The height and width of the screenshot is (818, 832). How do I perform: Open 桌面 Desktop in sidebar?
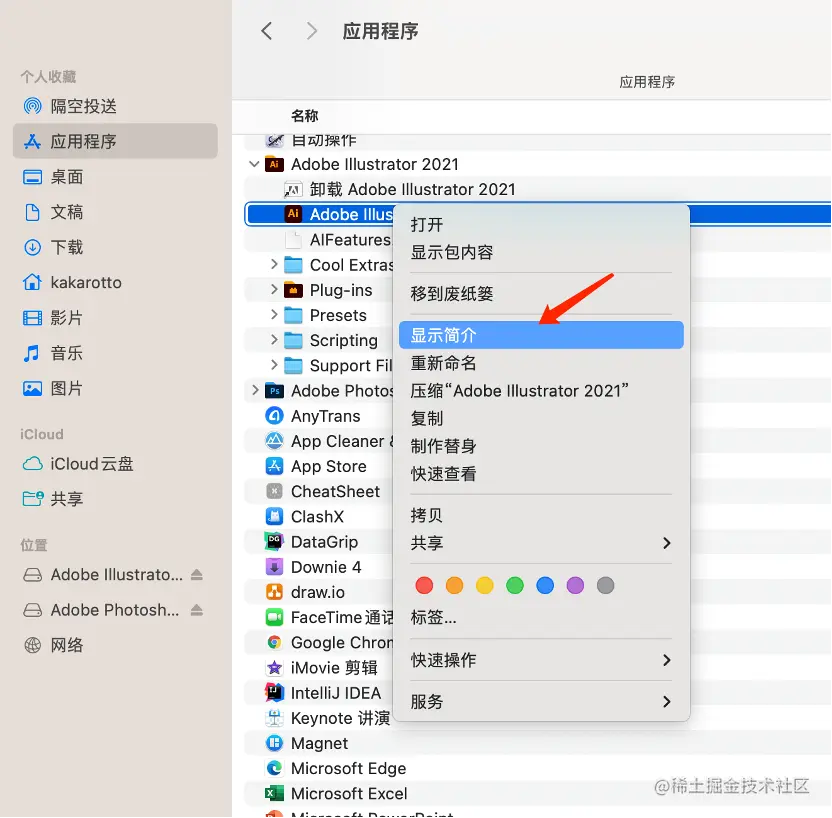click(x=115, y=177)
